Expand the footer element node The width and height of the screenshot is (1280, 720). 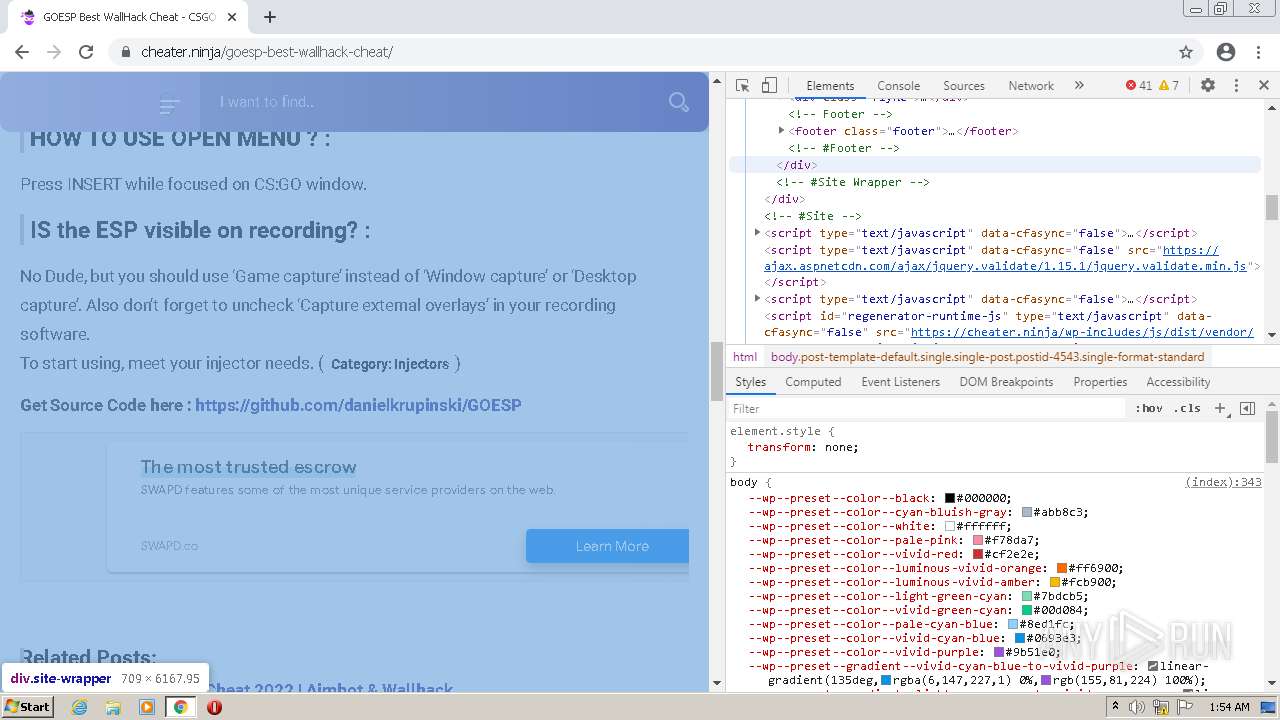point(782,131)
